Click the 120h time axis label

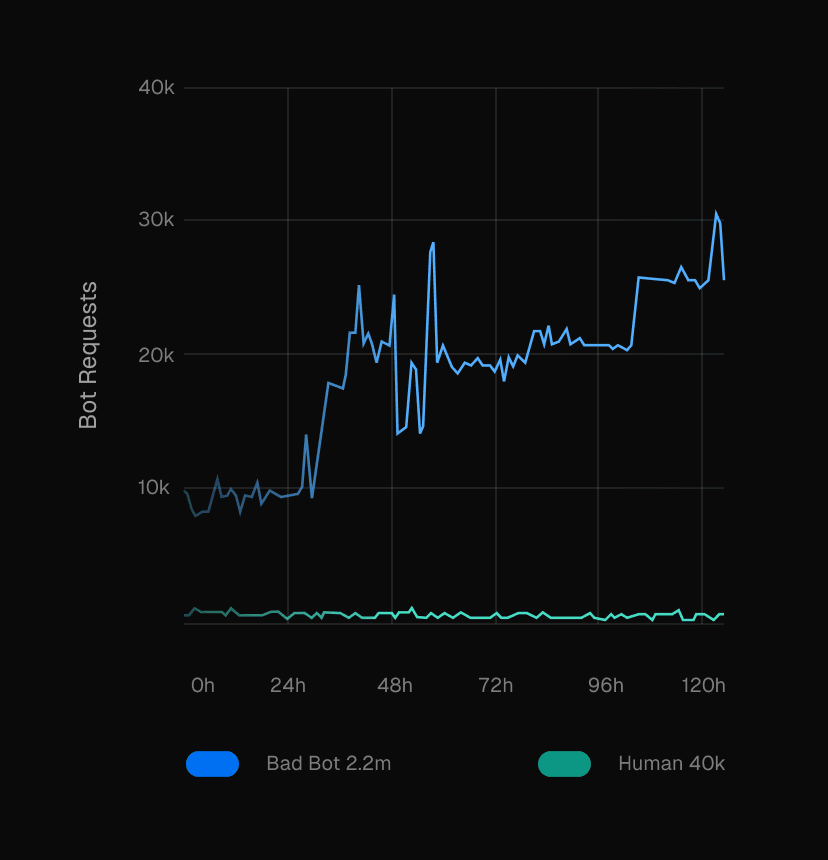click(704, 685)
